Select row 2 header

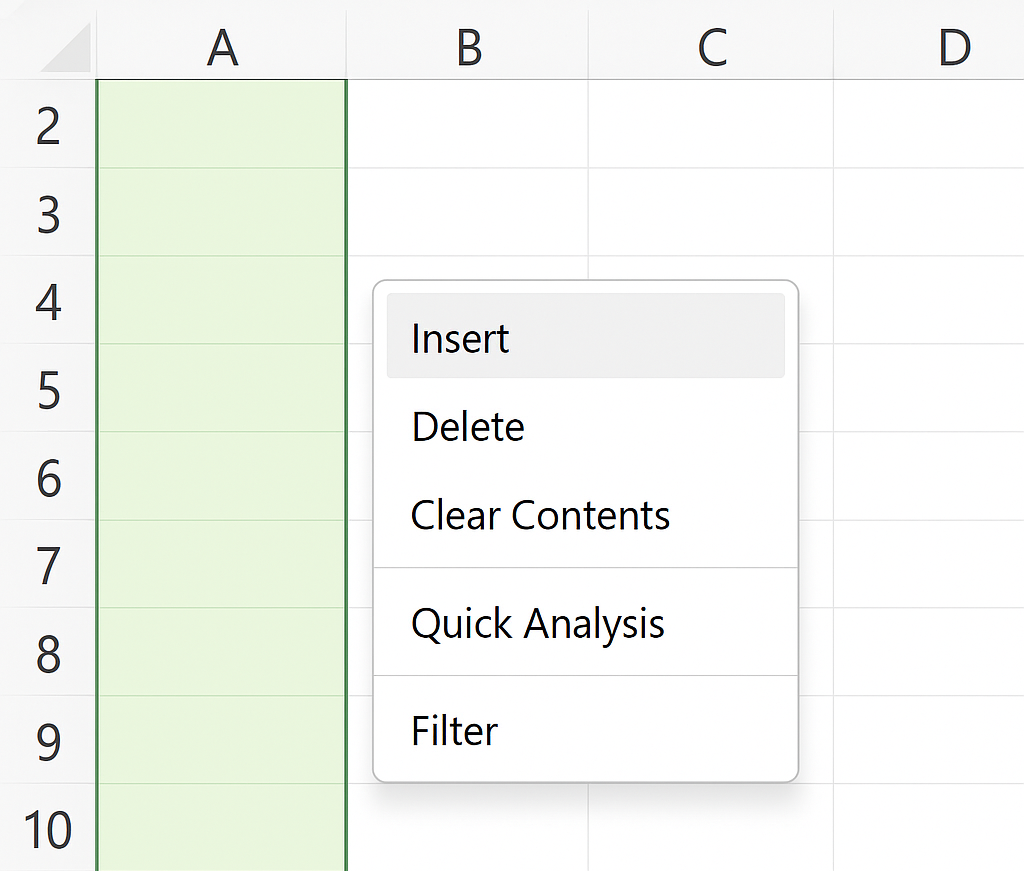[48, 124]
